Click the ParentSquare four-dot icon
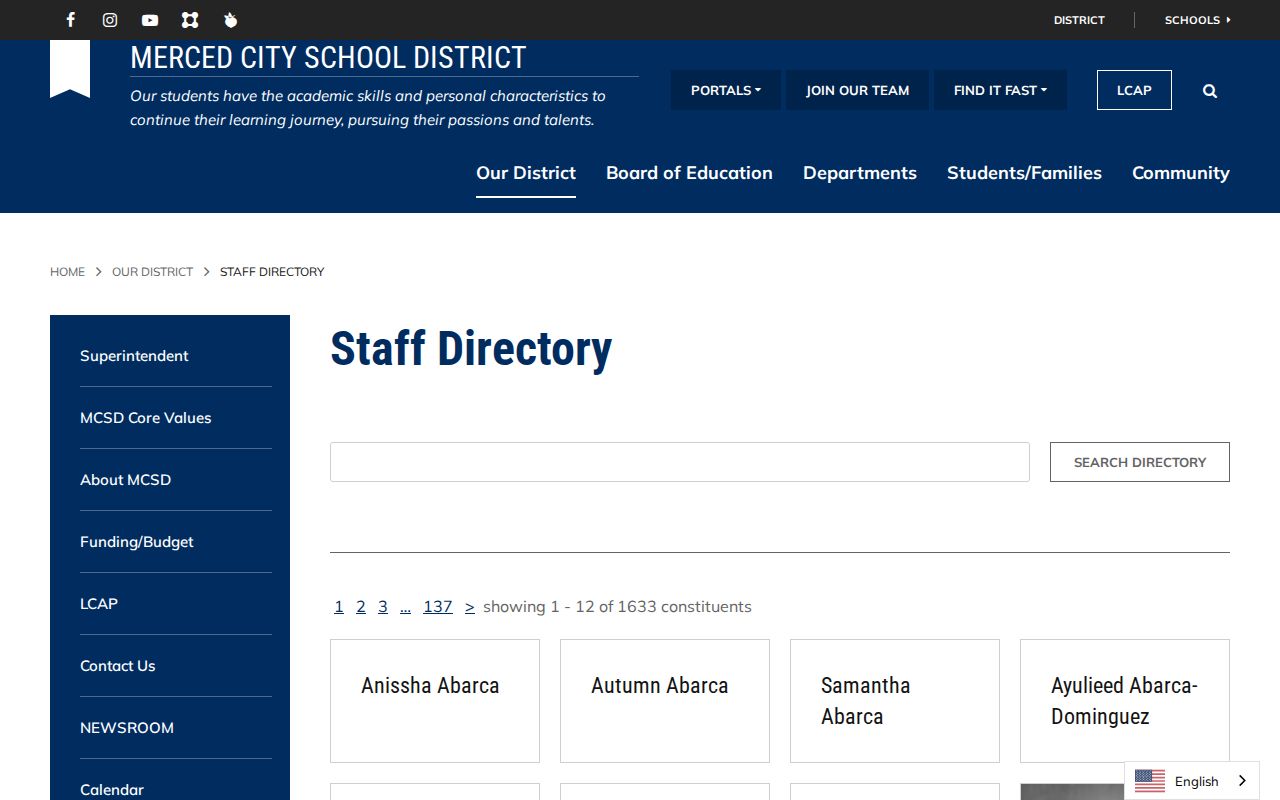The width and height of the screenshot is (1280, 800). pyautogui.click(x=190, y=20)
